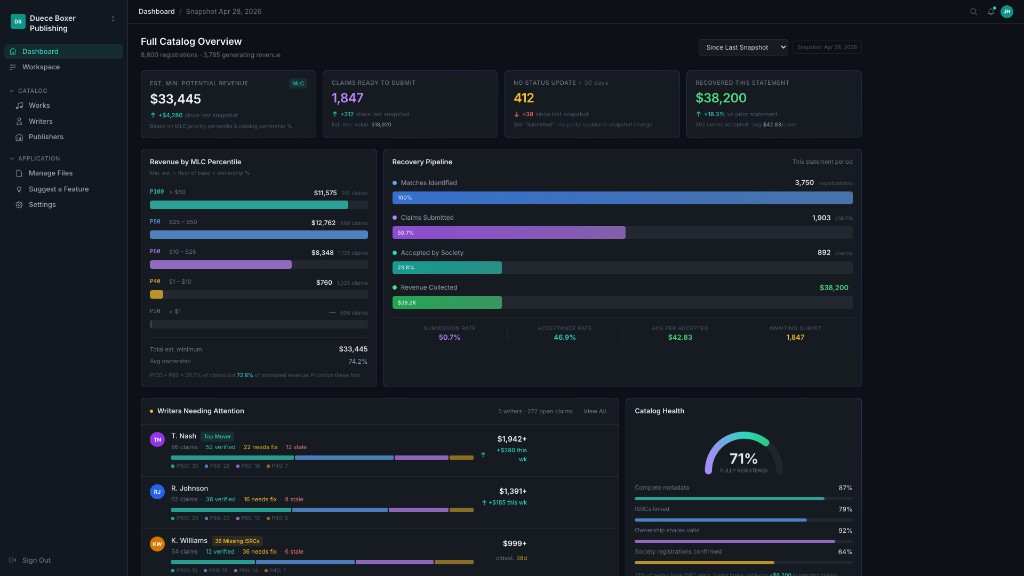Click Awaiting Submit 1,847 stat
The height and width of the screenshot is (576, 1024).
coord(795,334)
